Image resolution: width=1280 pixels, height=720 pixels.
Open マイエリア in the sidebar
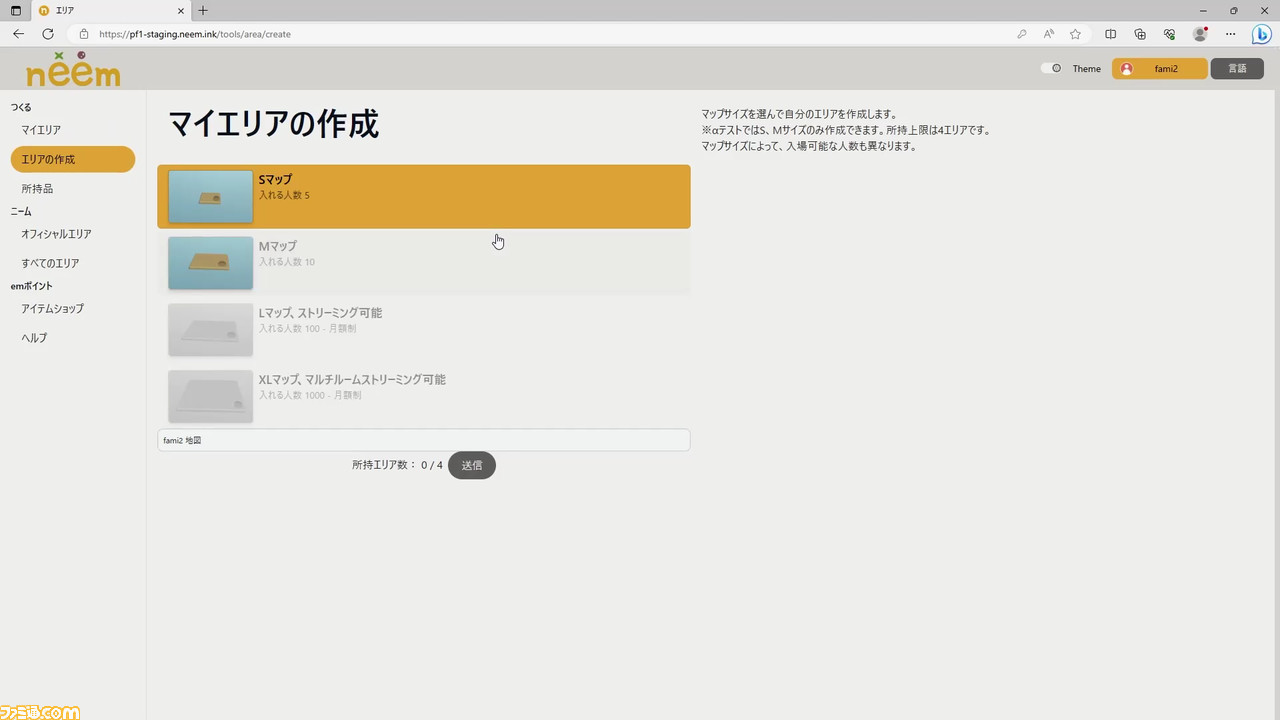(41, 130)
